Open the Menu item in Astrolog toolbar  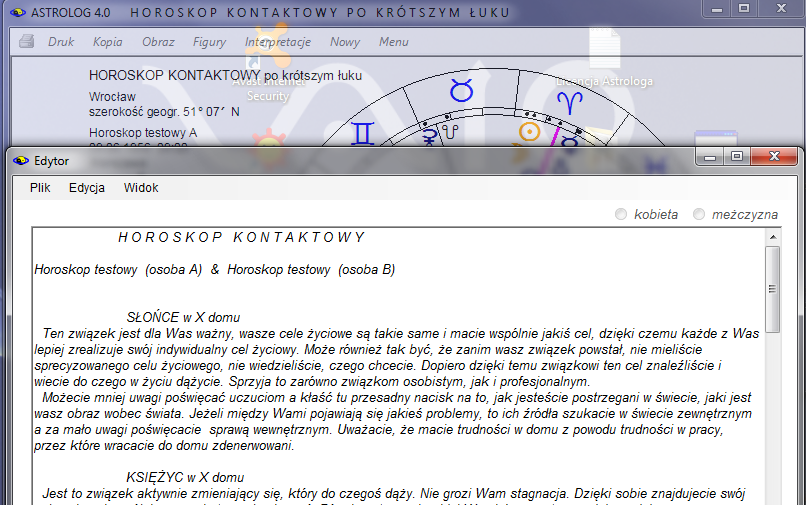click(394, 42)
